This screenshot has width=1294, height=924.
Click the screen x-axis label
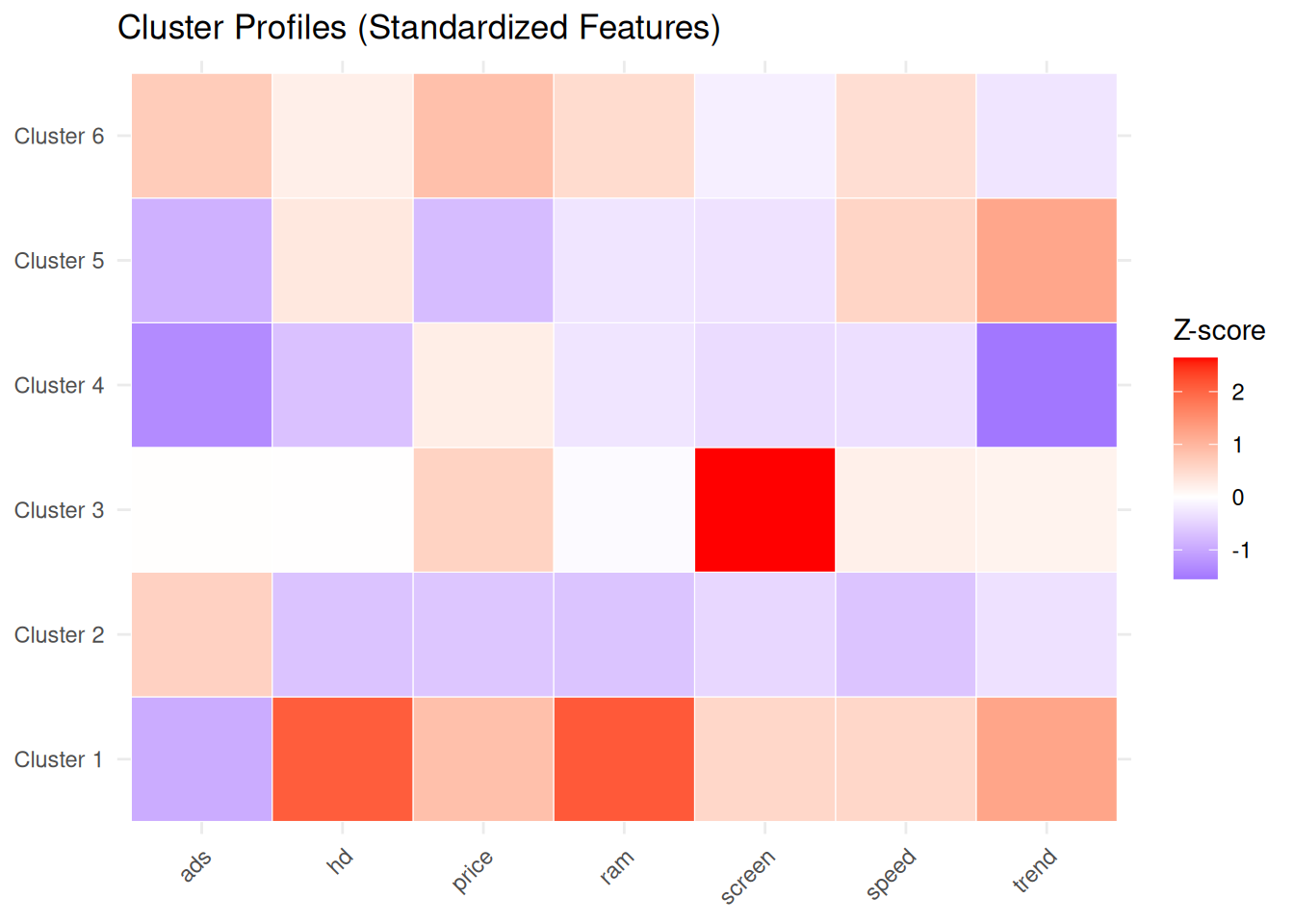[x=748, y=876]
